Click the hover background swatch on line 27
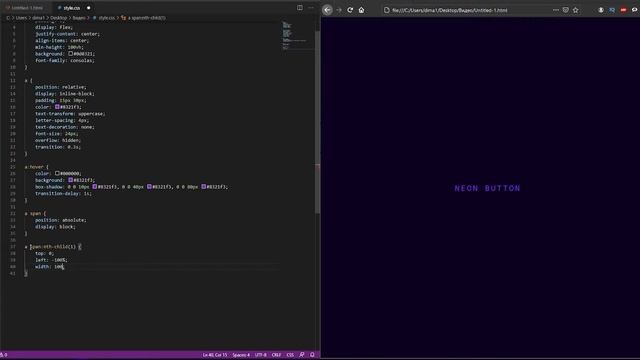Screen dimensions: 640x360 [71, 180]
